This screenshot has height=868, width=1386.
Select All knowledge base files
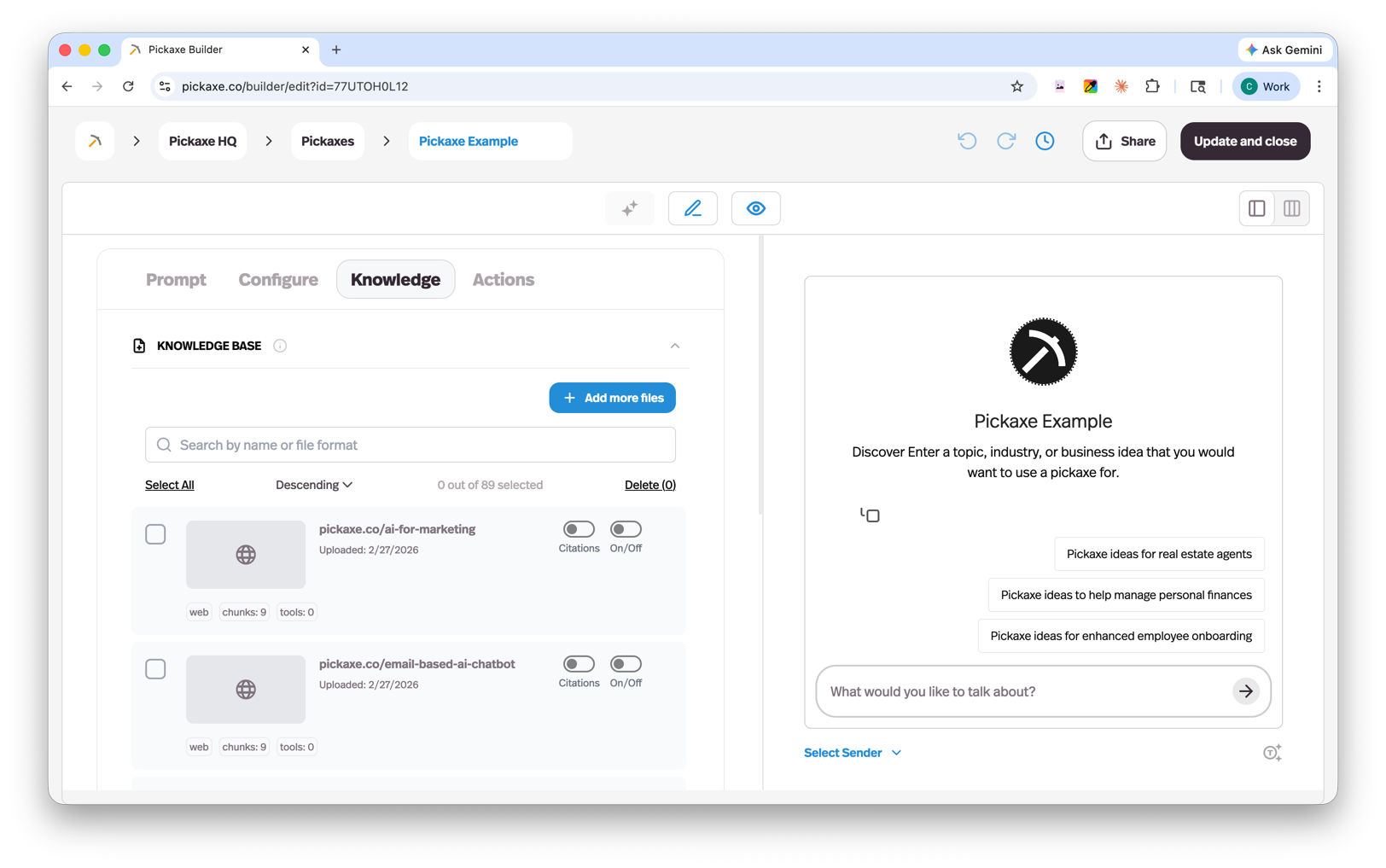tap(169, 484)
